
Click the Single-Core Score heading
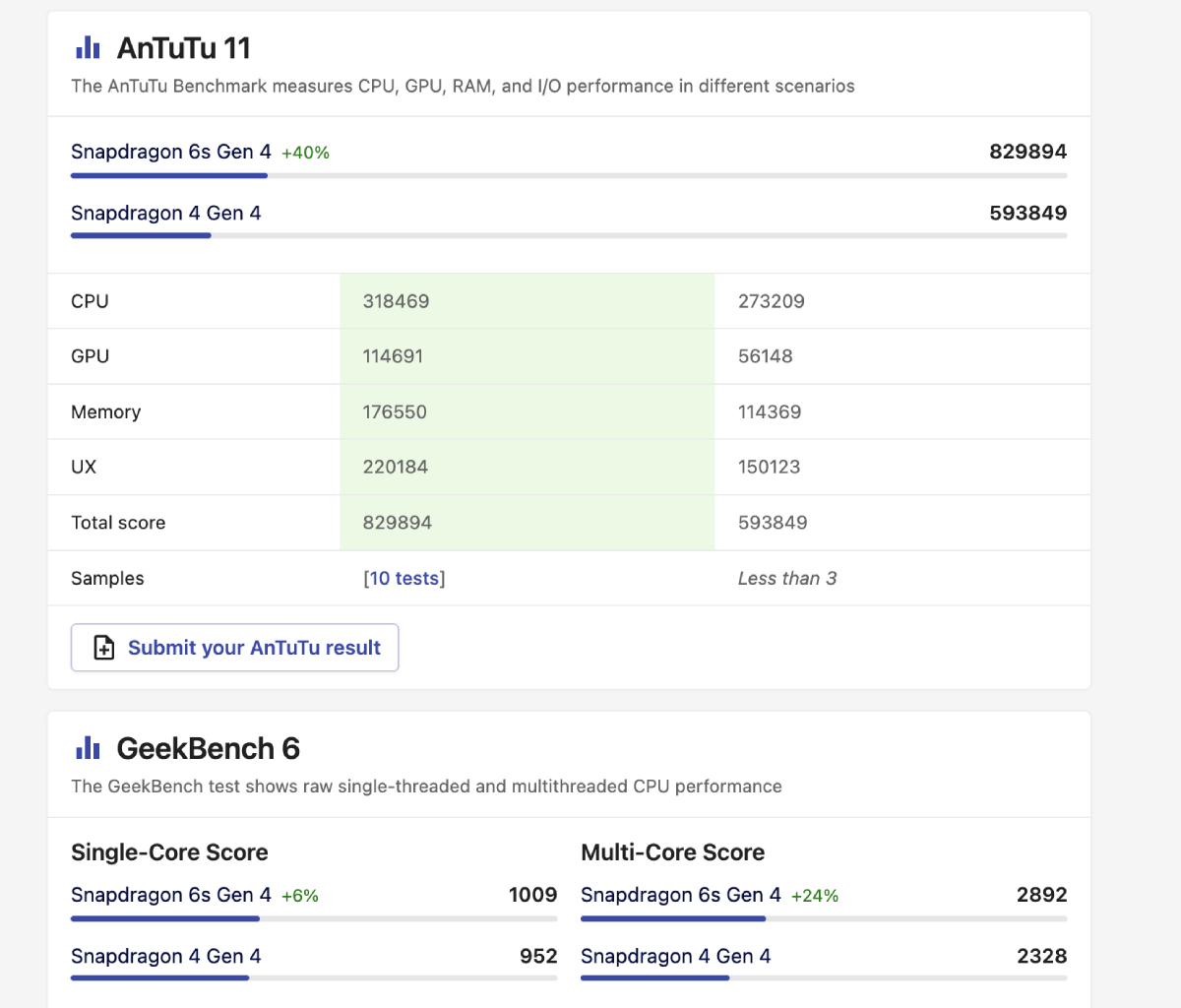coord(169,852)
